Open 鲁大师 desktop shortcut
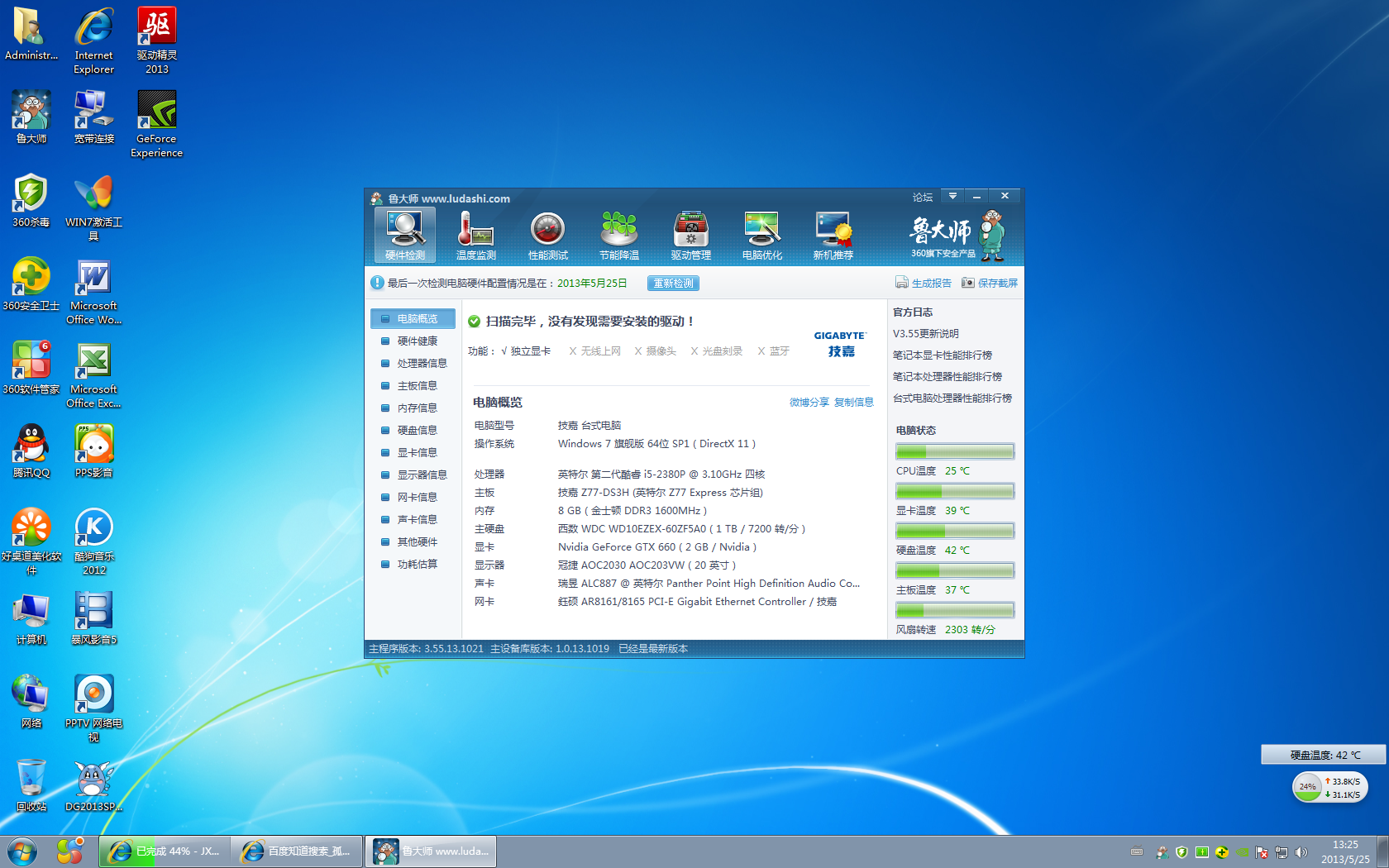1389x868 pixels. coord(31,117)
